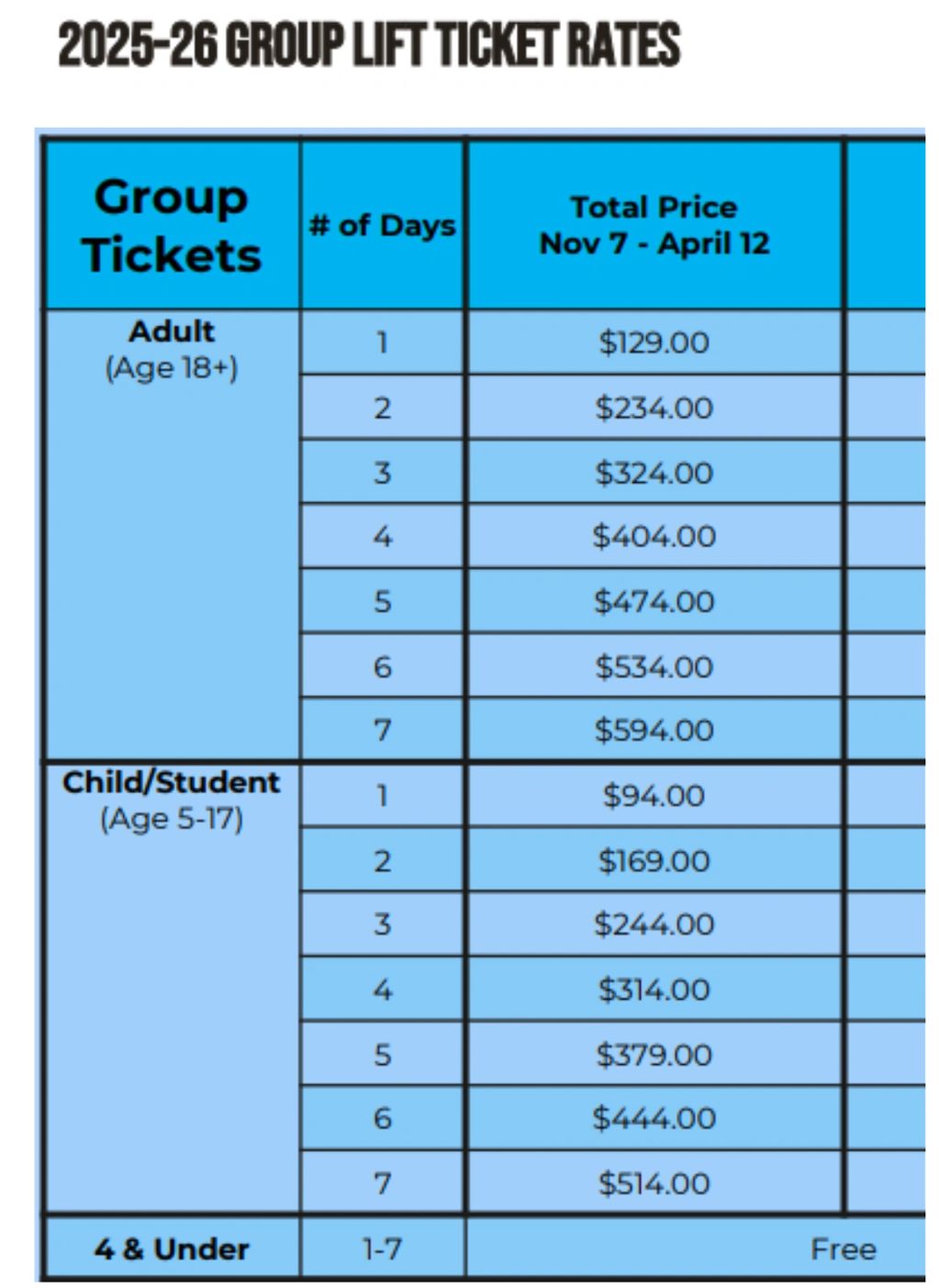Select the 4 & Under row label

(172, 1249)
